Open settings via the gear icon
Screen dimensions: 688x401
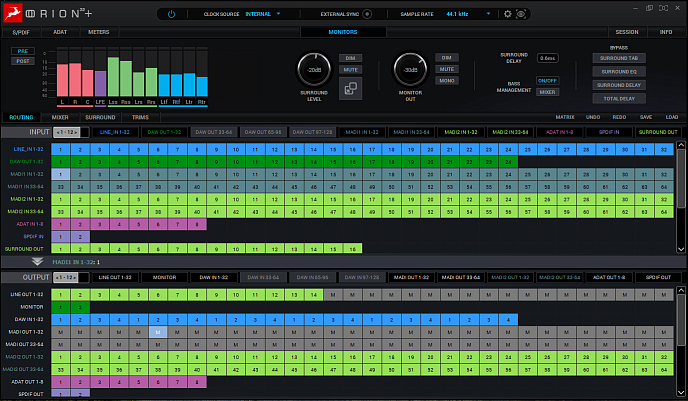[x=508, y=15]
